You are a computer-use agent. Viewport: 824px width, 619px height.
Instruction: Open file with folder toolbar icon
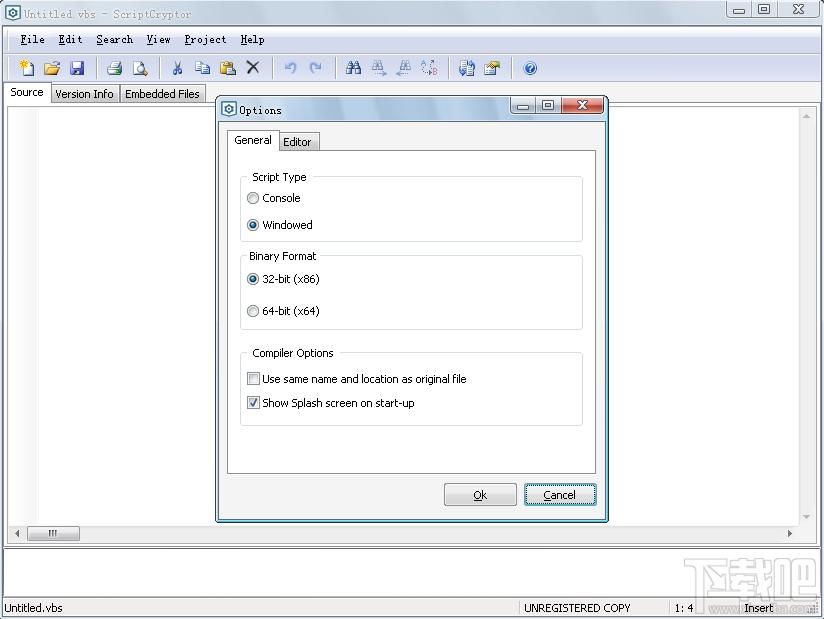pos(52,68)
